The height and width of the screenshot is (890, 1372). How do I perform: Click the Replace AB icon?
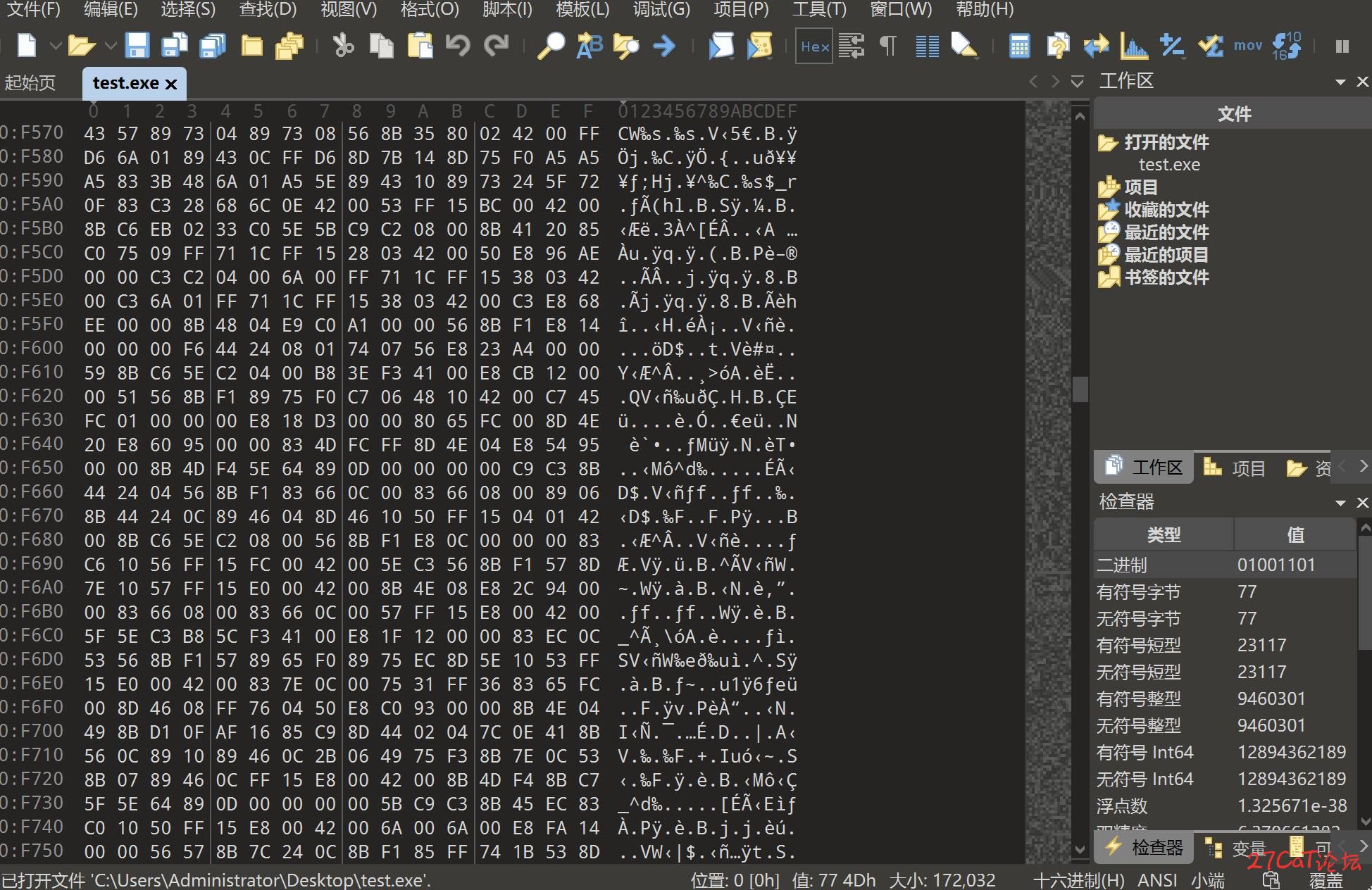[590, 46]
